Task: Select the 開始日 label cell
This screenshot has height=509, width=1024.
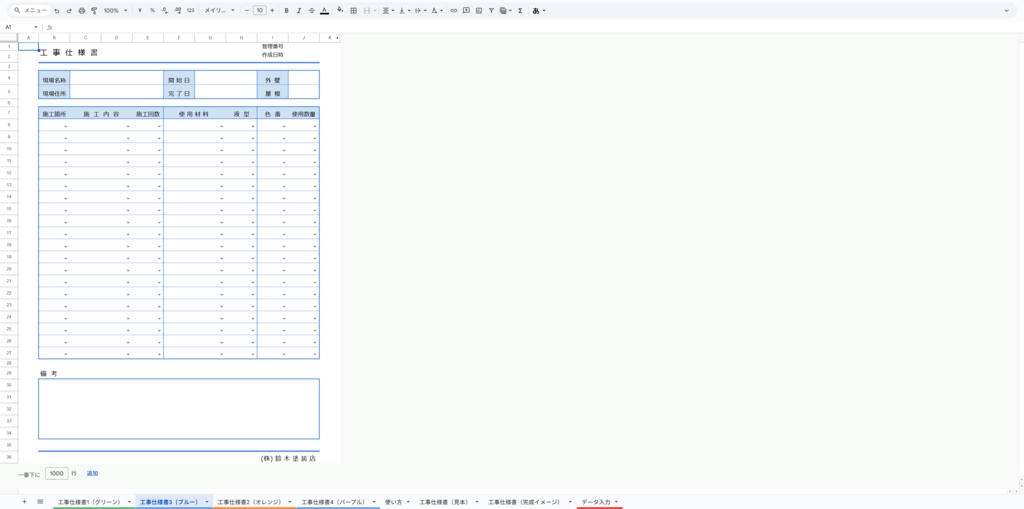Action: [x=179, y=79]
